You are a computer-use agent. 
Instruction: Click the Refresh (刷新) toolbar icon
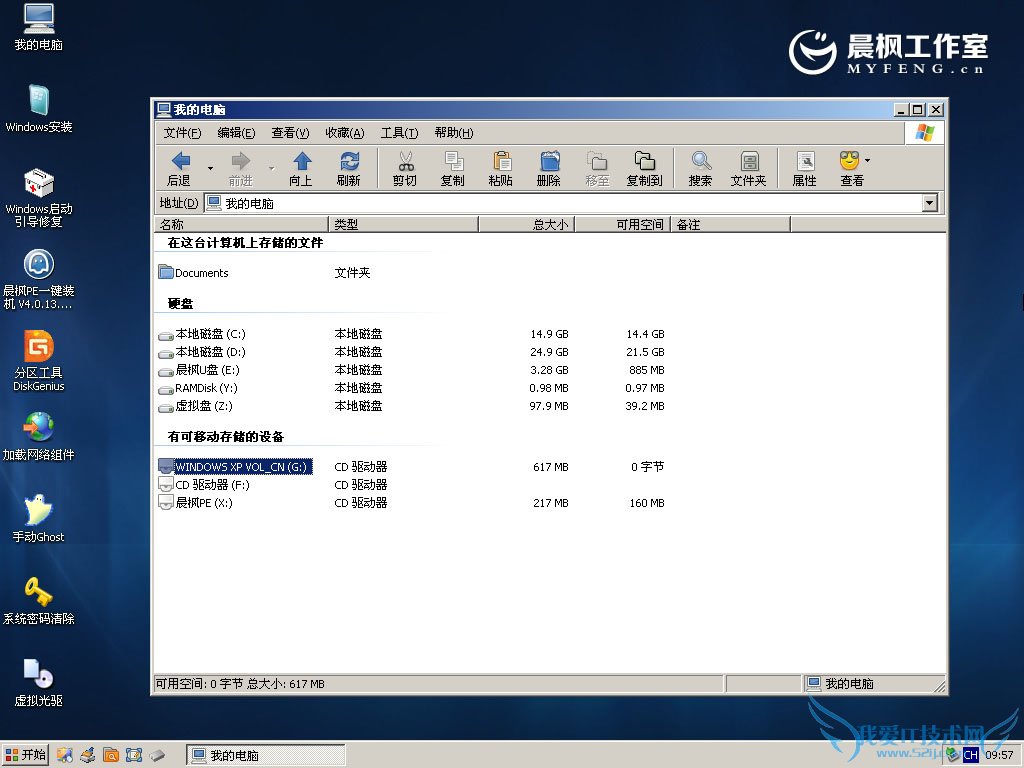click(349, 162)
